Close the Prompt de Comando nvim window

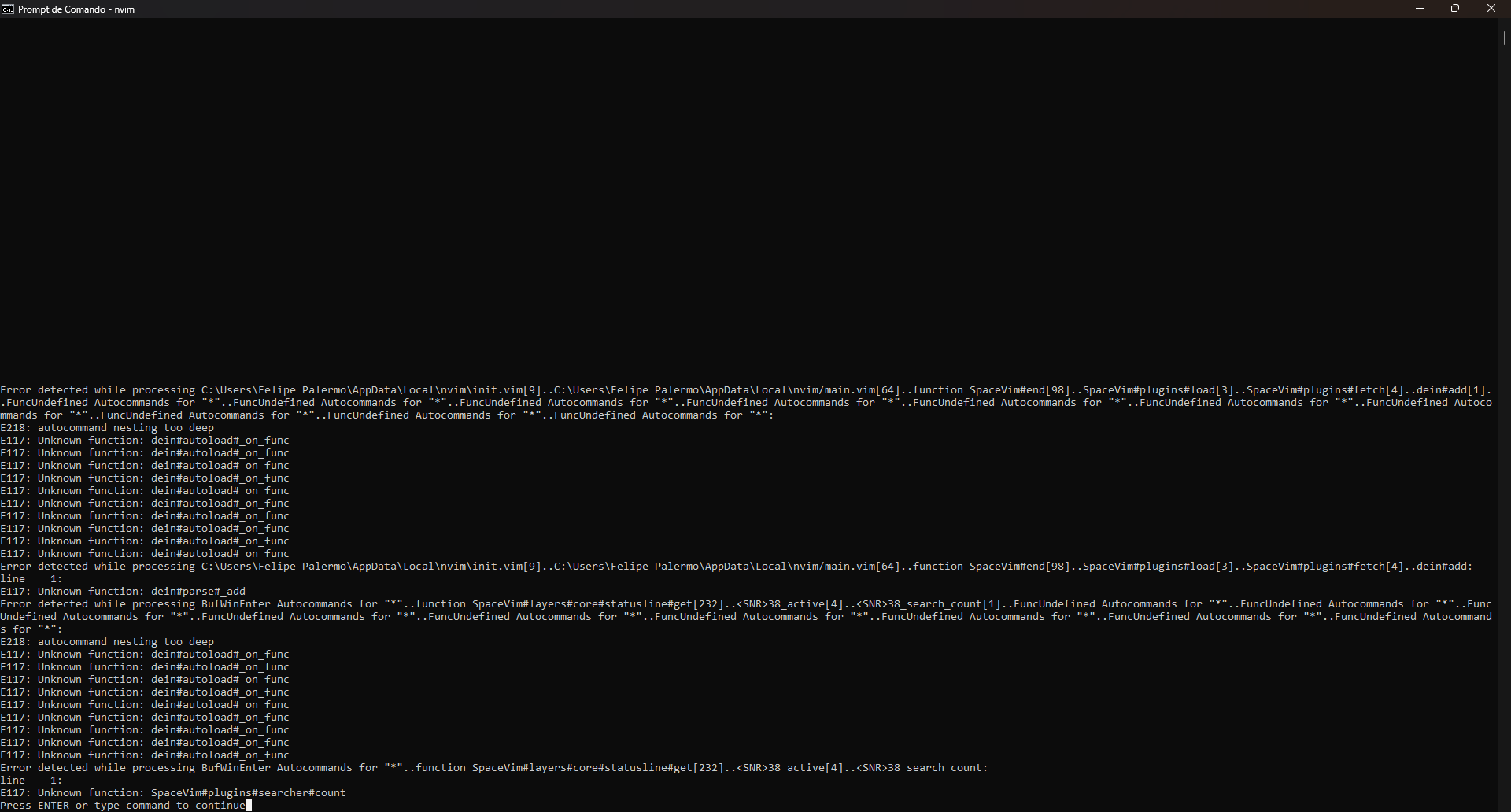click(x=1491, y=9)
